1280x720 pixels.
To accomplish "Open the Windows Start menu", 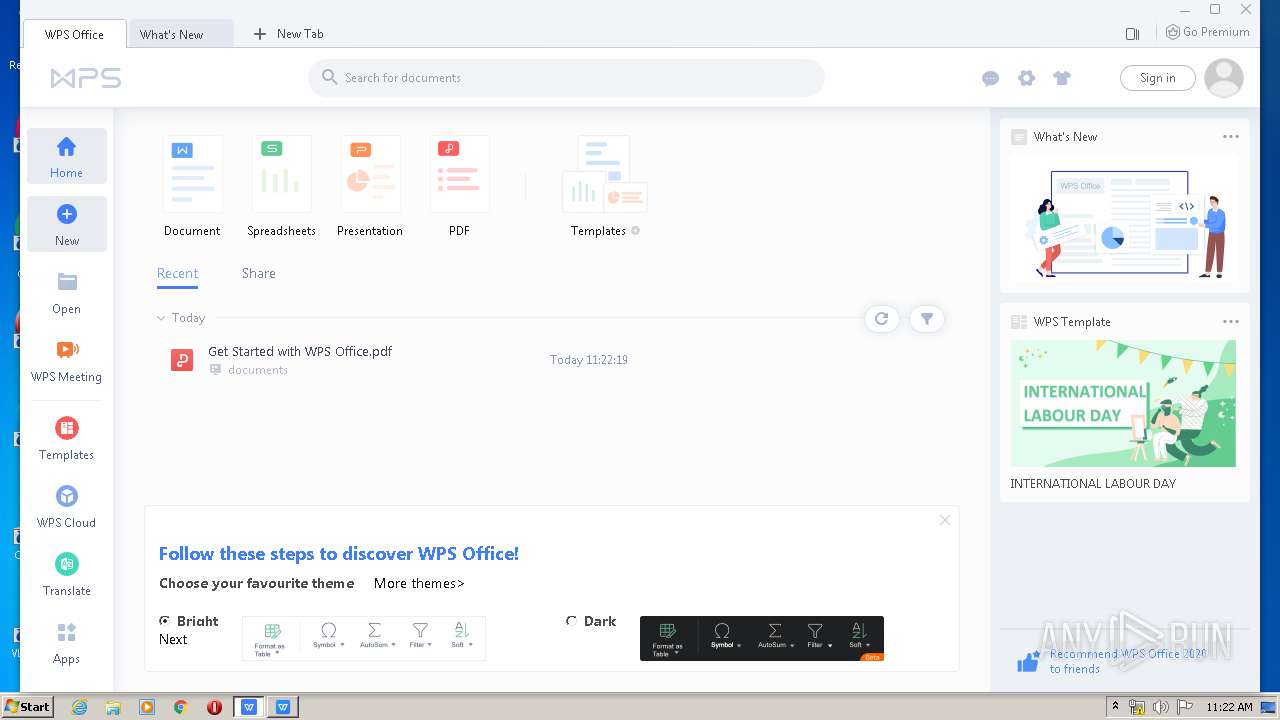I will click(x=27, y=707).
